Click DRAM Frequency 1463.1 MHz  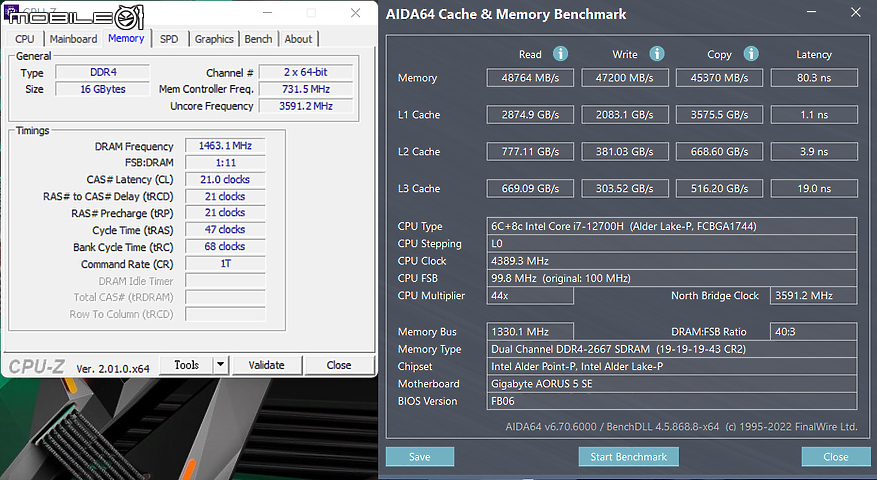[x=225, y=145]
